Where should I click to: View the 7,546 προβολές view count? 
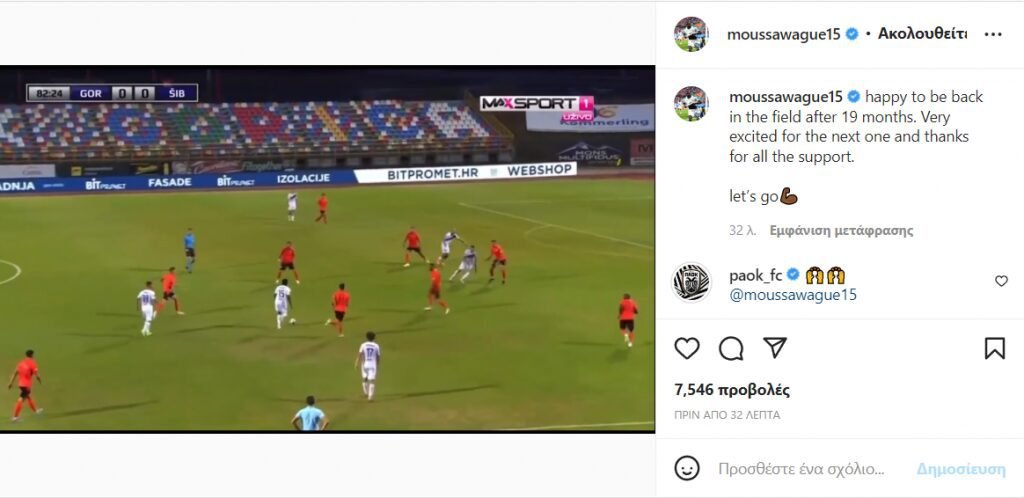click(x=732, y=390)
